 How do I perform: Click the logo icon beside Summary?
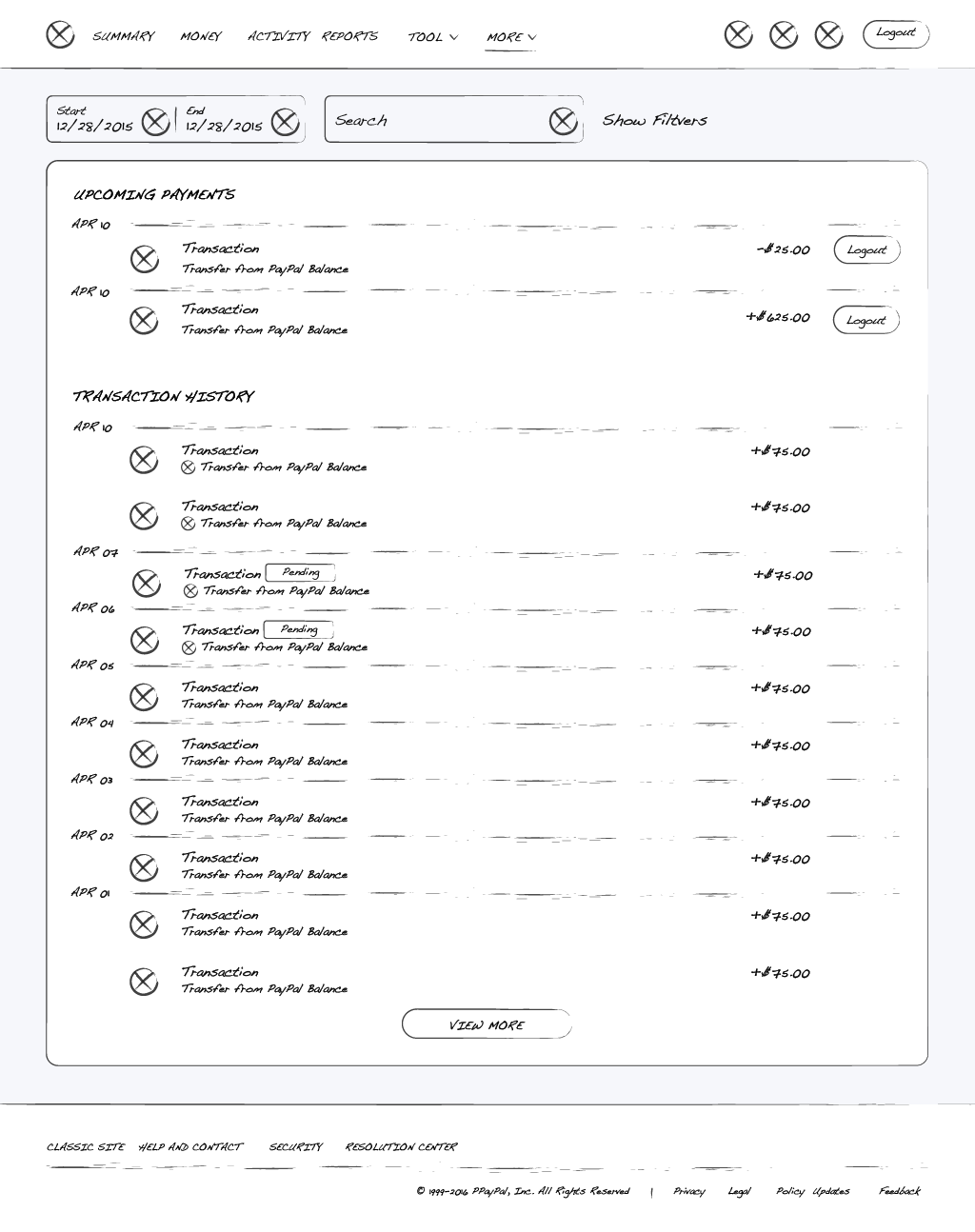(60, 35)
